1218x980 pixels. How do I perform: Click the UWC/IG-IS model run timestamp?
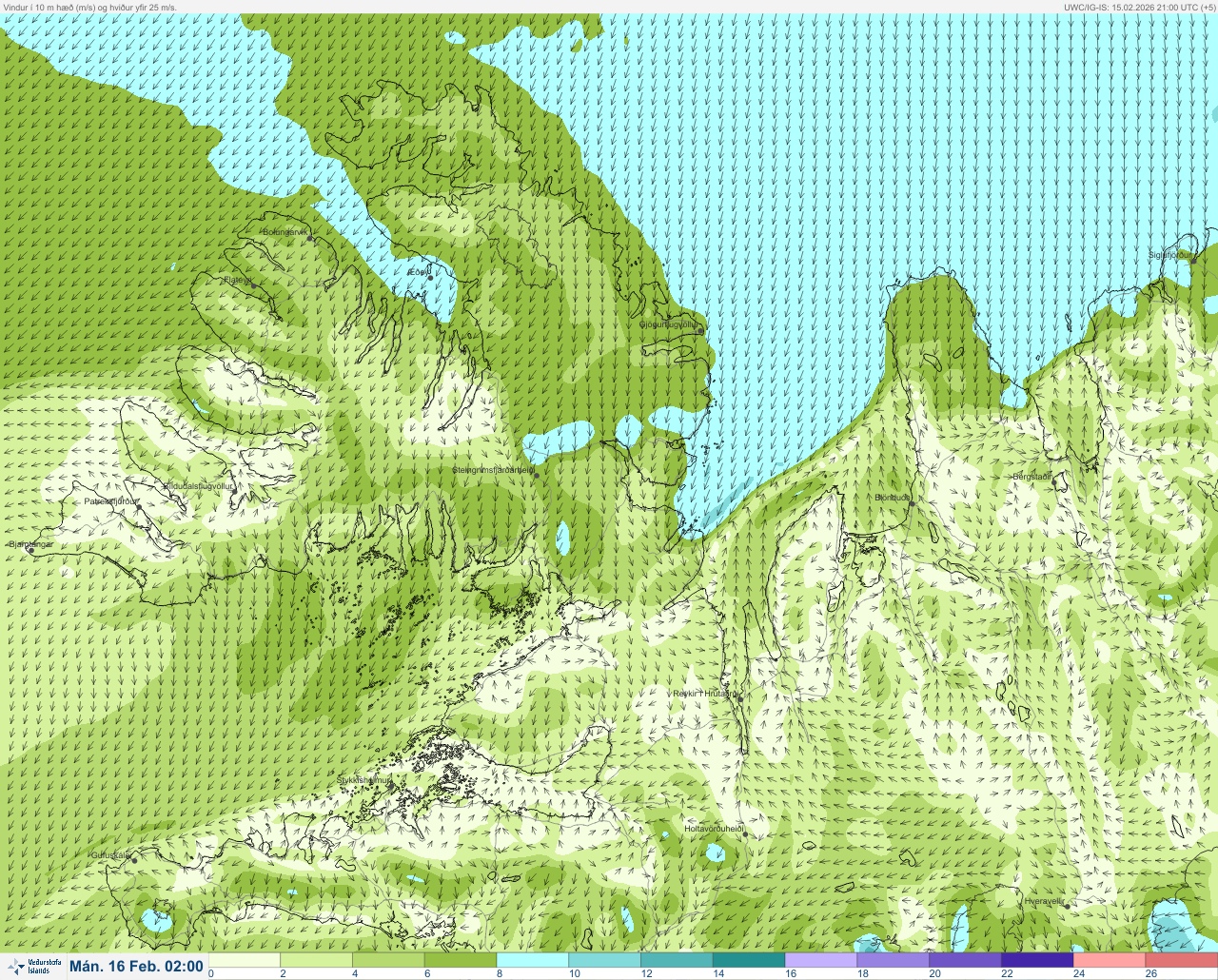[1139, 7]
